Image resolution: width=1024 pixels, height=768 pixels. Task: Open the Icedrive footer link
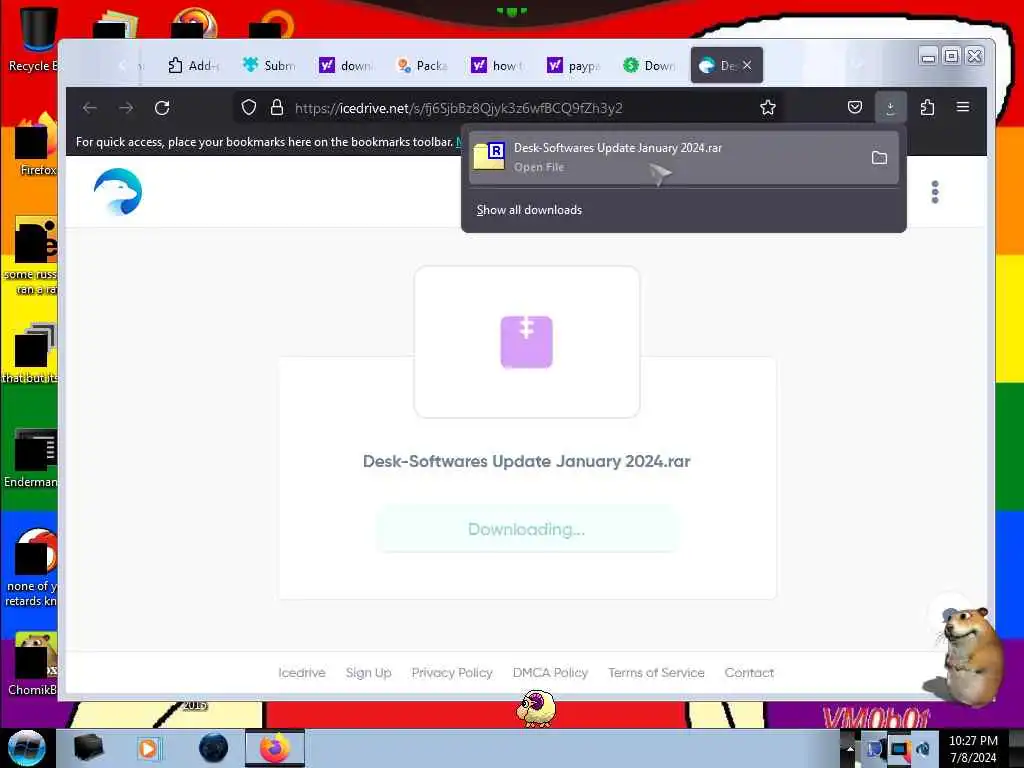[x=302, y=673]
